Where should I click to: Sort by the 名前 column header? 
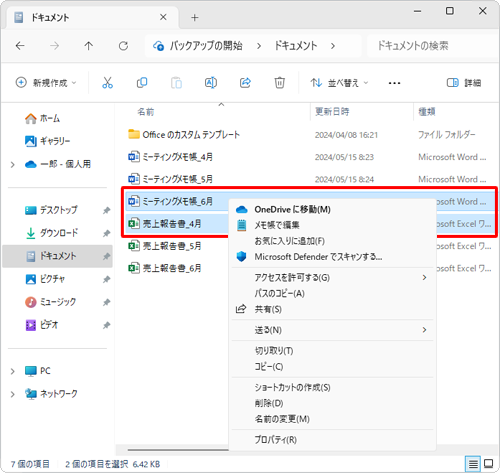(x=146, y=112)
